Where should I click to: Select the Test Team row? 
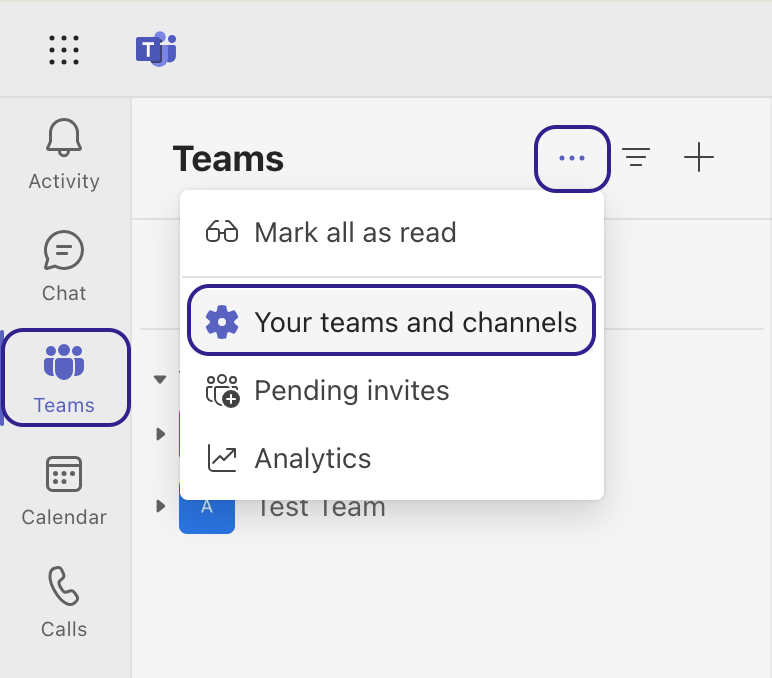point(321,507)
